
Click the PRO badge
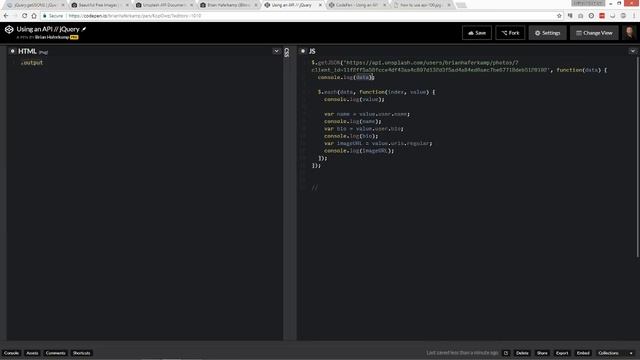(x=74, y=37)
